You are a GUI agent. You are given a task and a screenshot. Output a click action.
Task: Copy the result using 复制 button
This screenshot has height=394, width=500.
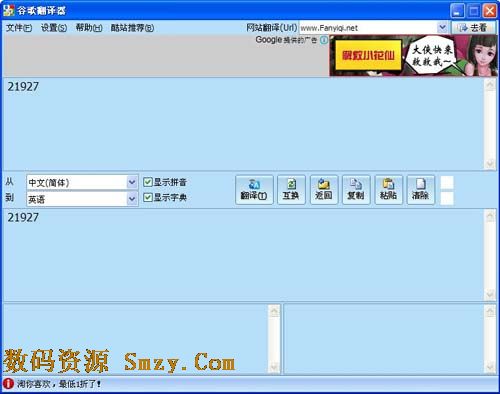pos(356,190)
